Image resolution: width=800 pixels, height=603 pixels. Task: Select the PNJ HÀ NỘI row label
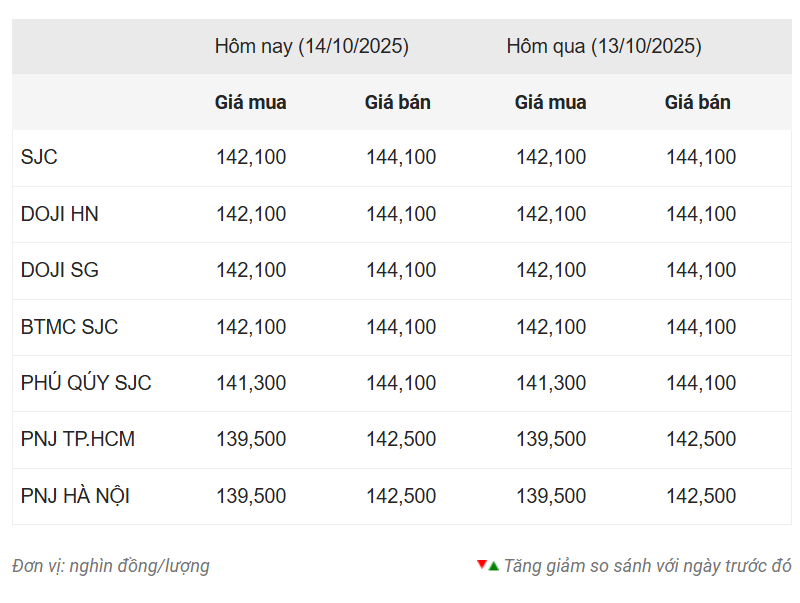pos(75,496)
